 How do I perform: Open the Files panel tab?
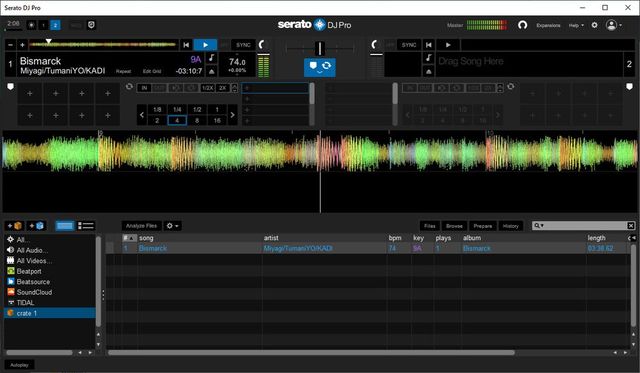pyautogui.click(x=429, y=226)
